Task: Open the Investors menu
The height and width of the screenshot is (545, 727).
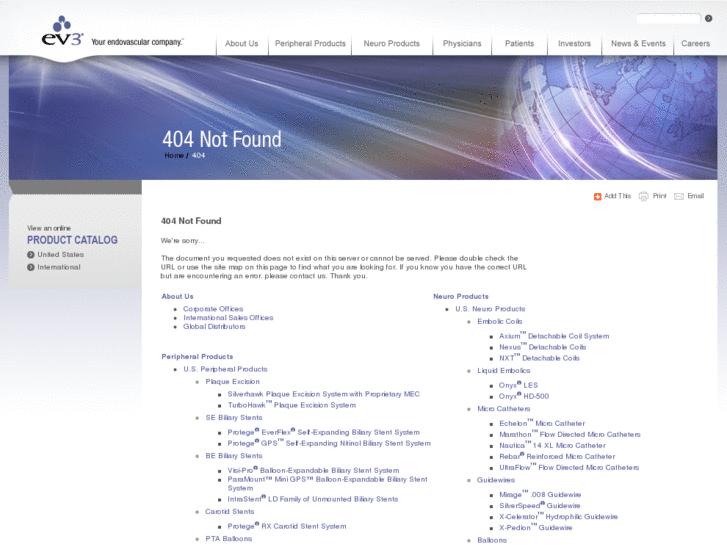Action: [x=574, y=44]
